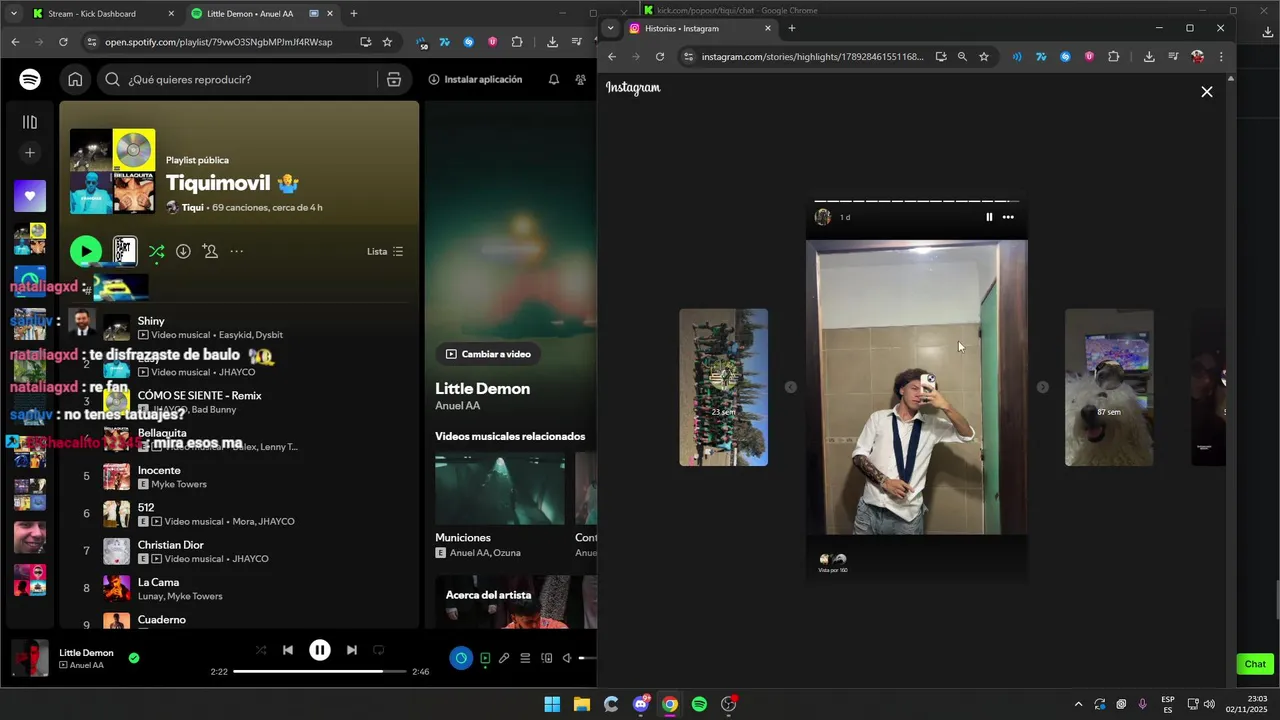Toggle shuffle in the bottom player bar
1280x720 pixels.
(x=261, y=650)
